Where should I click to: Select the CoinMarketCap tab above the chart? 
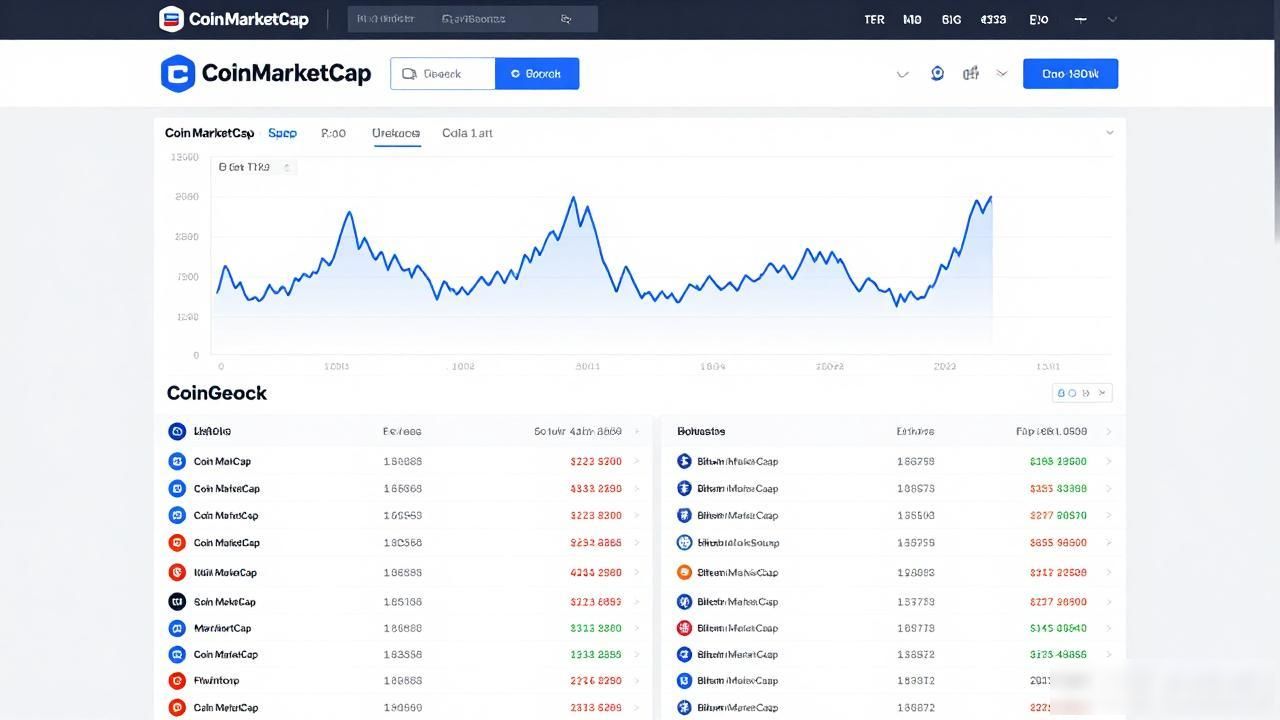pos(209,133)
